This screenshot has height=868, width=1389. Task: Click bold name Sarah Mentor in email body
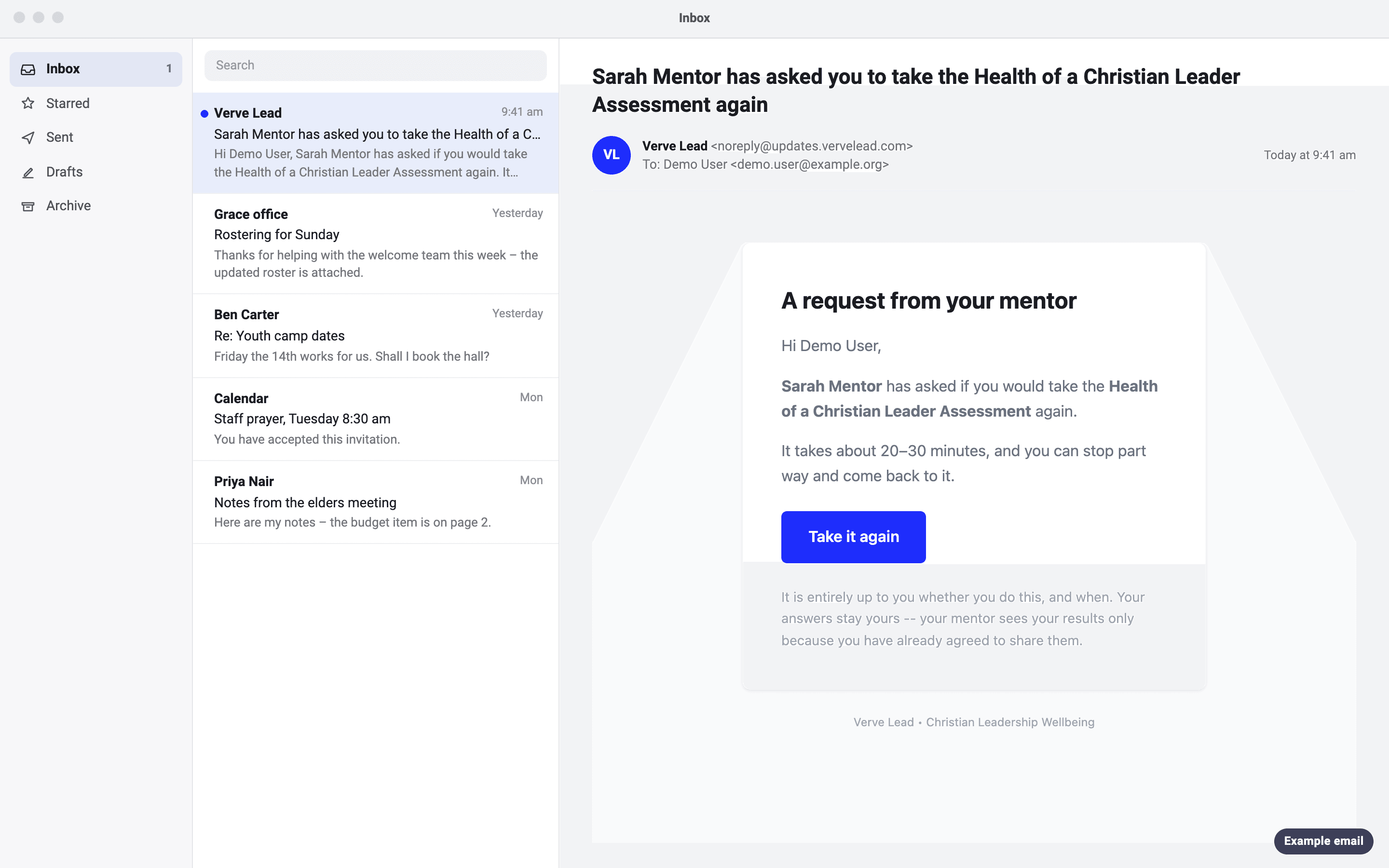[x=831, y=386]
